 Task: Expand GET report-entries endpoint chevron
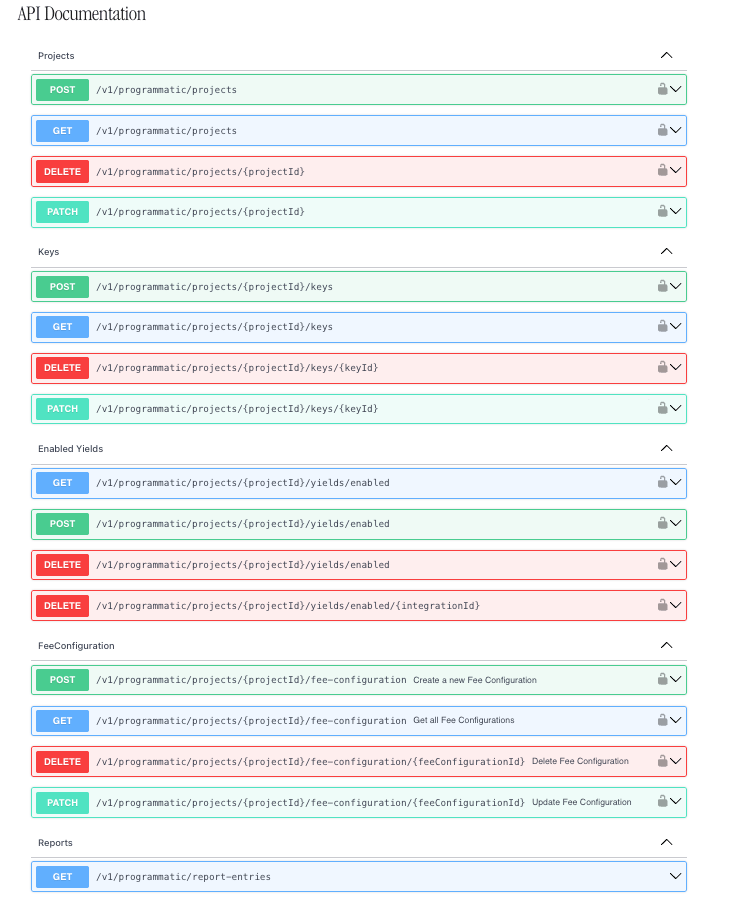point(675,876)
